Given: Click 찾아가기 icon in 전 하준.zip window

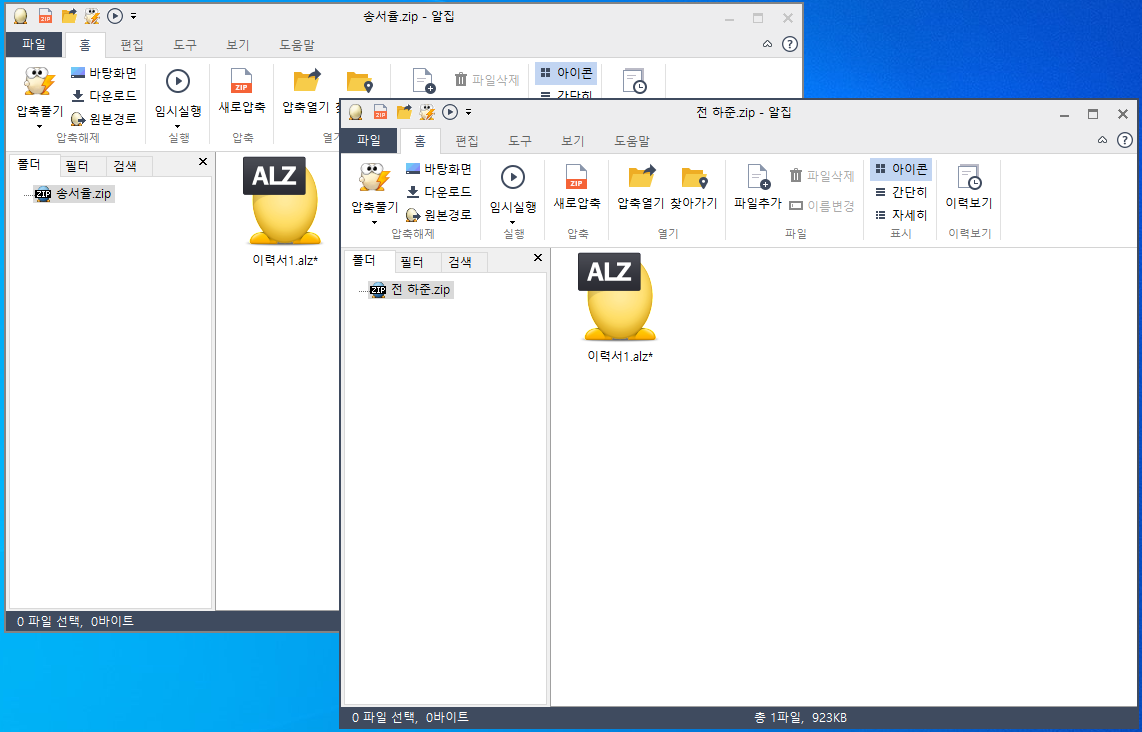Looking at the screenshot, I should pos(694,177).
